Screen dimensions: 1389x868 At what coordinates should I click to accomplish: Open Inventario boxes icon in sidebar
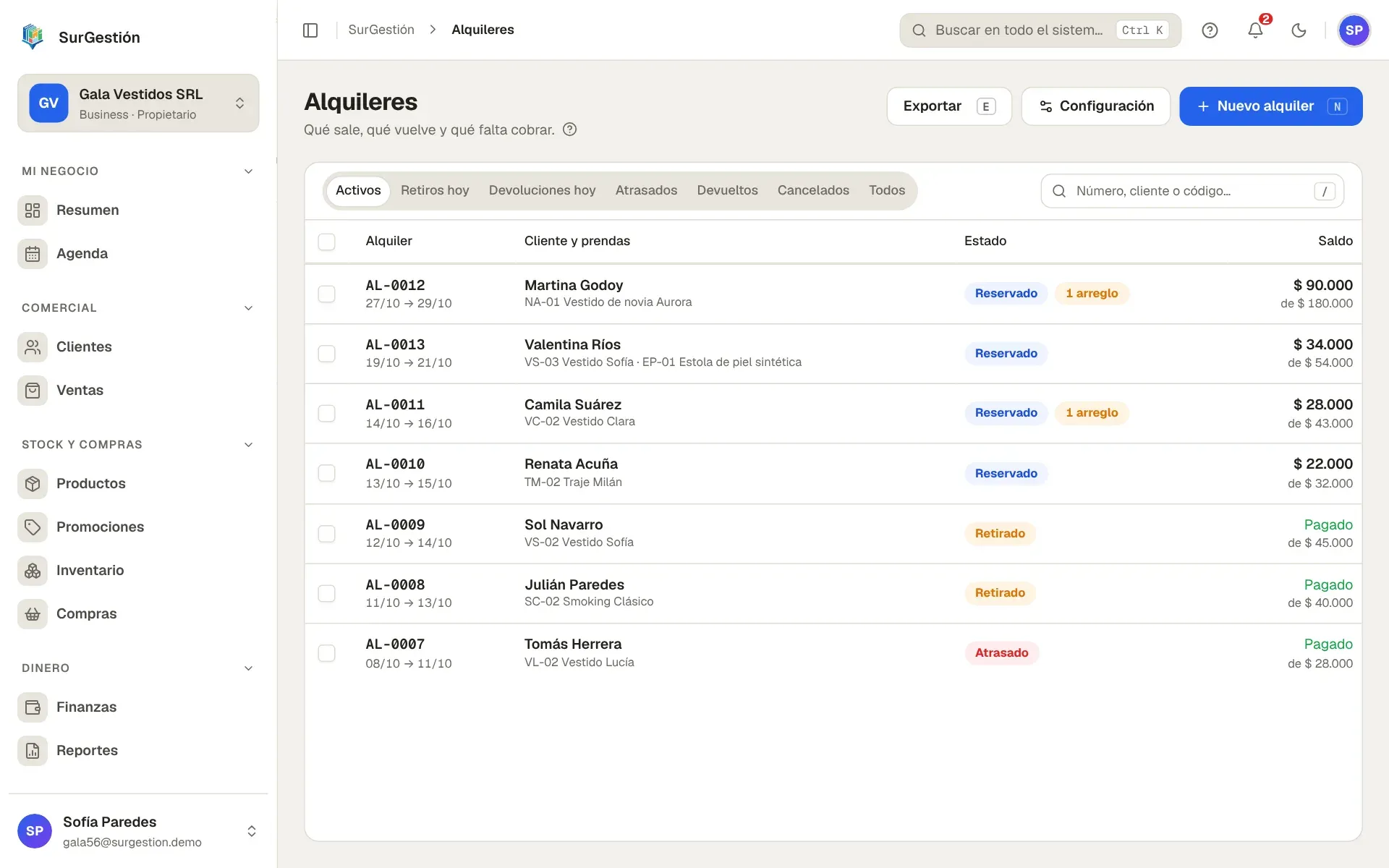(x=33, y=570)
